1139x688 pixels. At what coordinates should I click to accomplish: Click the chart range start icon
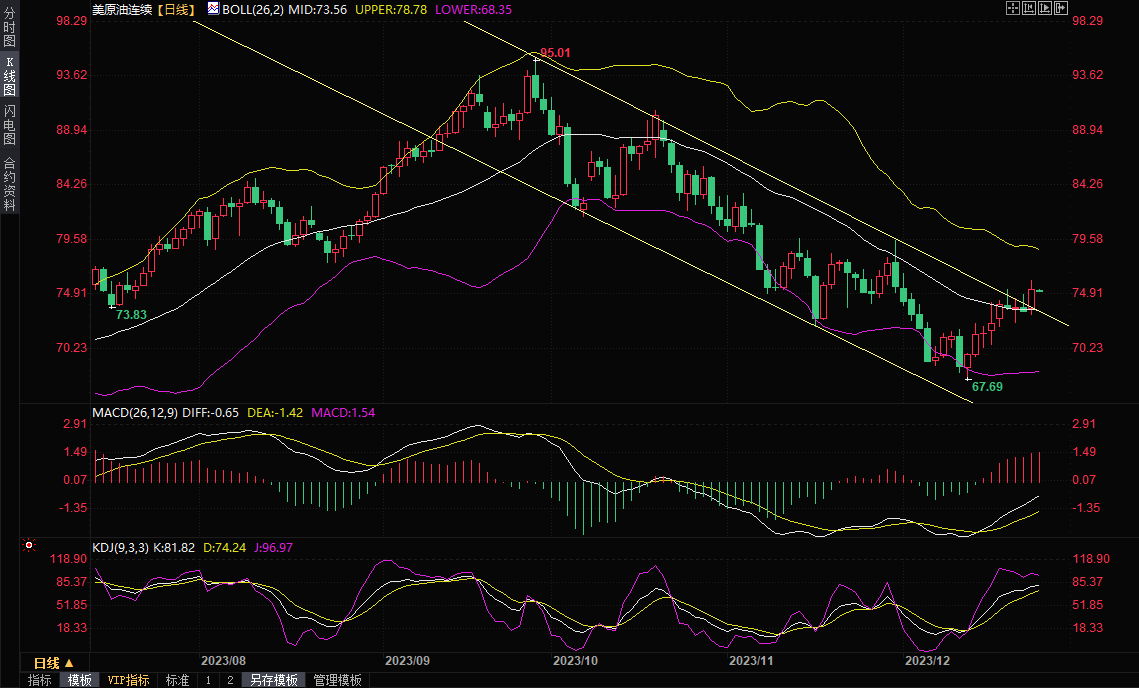pyautogui.click(x=1029, y=8)
